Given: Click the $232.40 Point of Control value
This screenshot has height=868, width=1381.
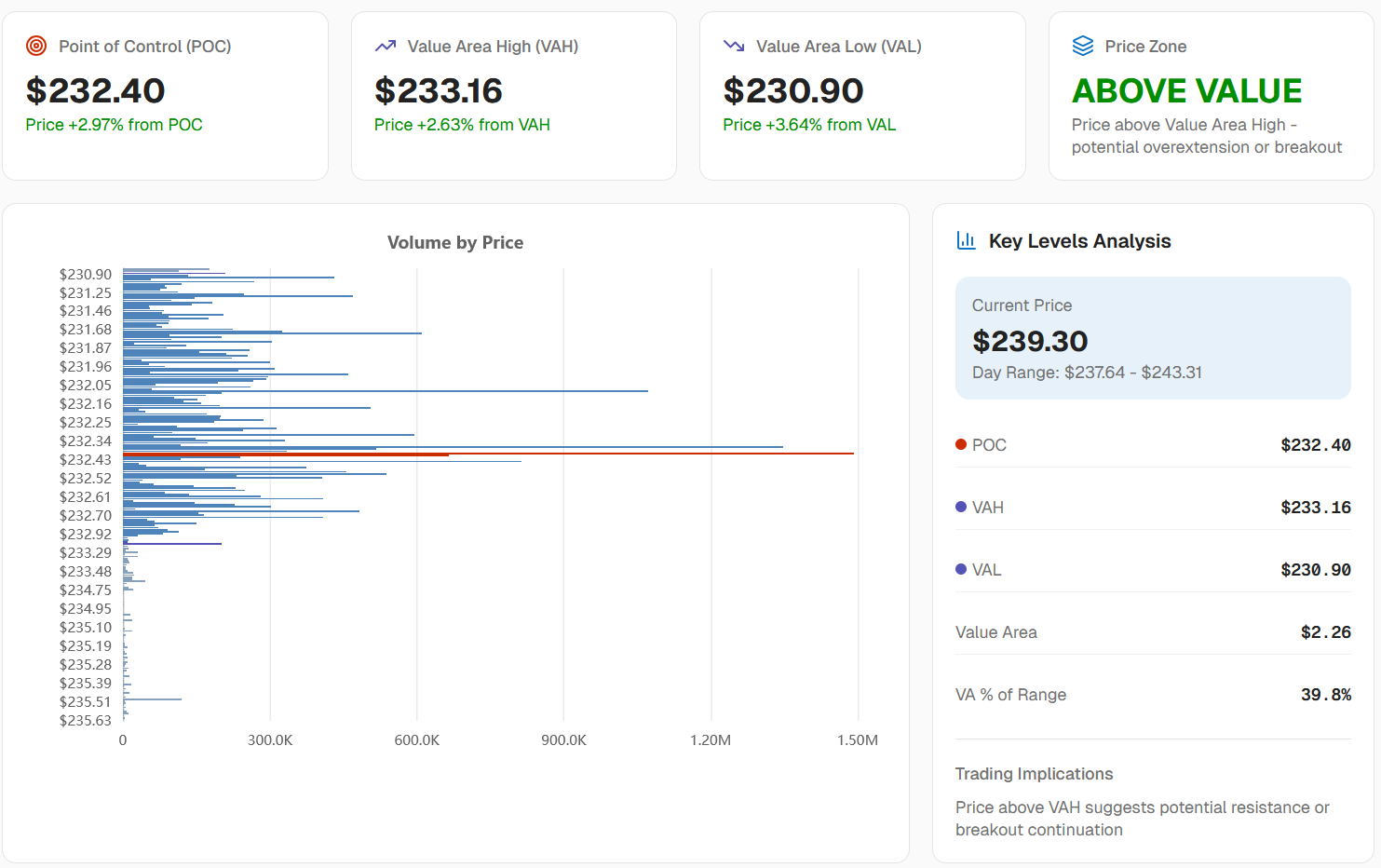Looking at the screenshot, I should [x=96, y=90].
